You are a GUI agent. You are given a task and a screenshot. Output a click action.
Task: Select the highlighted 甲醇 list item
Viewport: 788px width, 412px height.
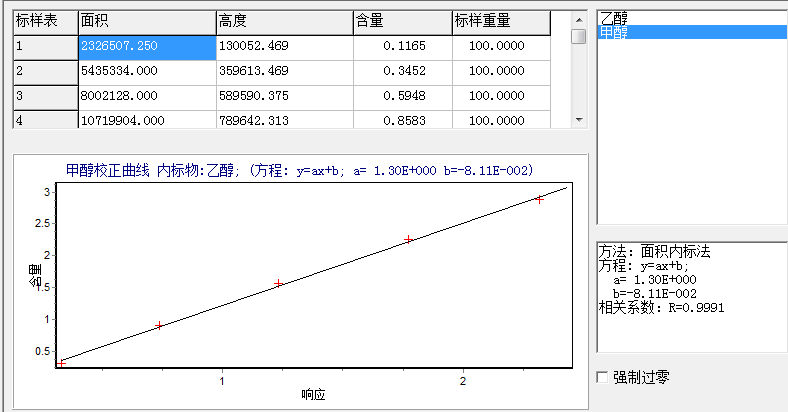tap(615, 32)
